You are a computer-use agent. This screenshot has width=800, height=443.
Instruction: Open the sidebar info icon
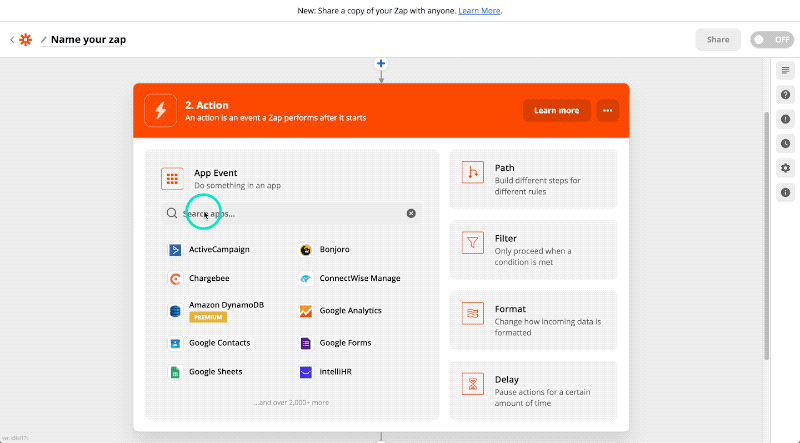(x=785, y=192)
